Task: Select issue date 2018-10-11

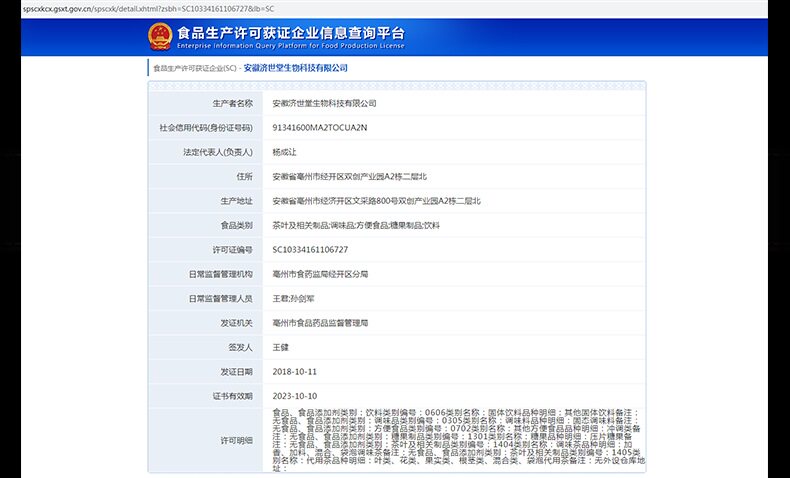Action: 295,372
